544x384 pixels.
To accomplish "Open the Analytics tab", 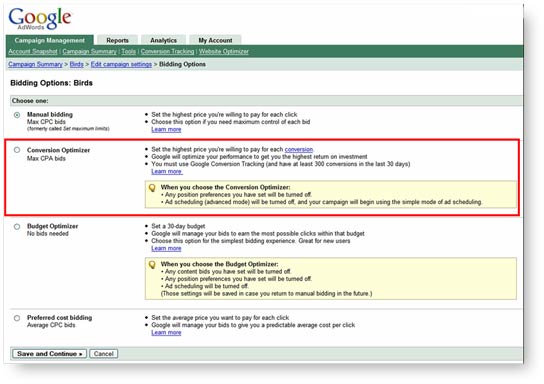I will point(163,40).
